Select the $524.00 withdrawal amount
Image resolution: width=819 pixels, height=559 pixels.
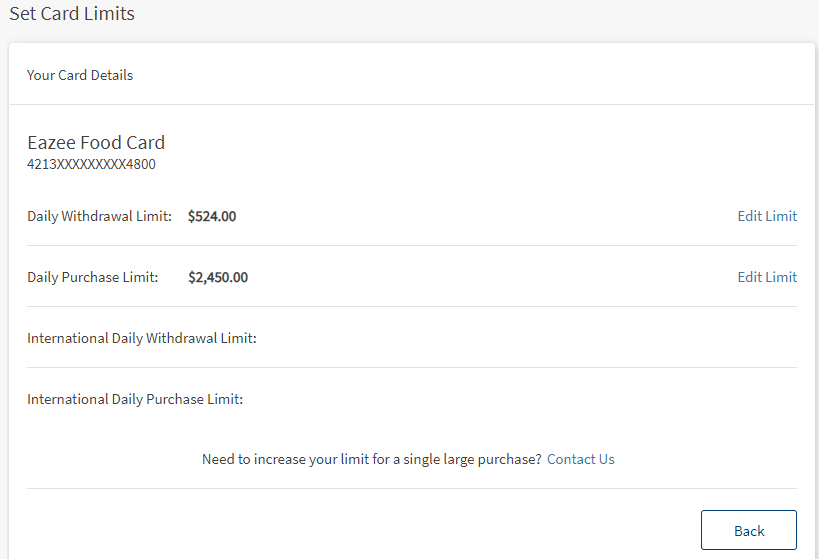212,216
